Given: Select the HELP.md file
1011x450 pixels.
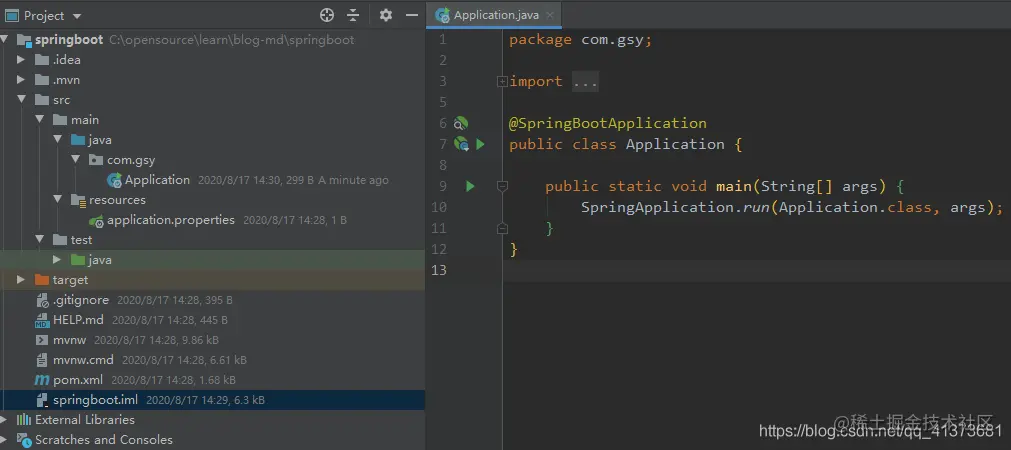Looking at the screenshot, I should pyautogui.click(x=78, y=320).
